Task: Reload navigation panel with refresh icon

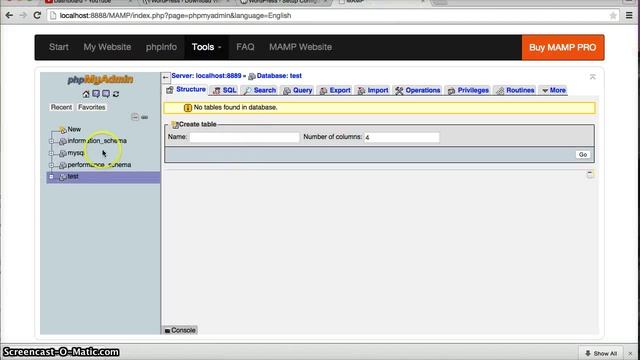Action: (116, 94)
